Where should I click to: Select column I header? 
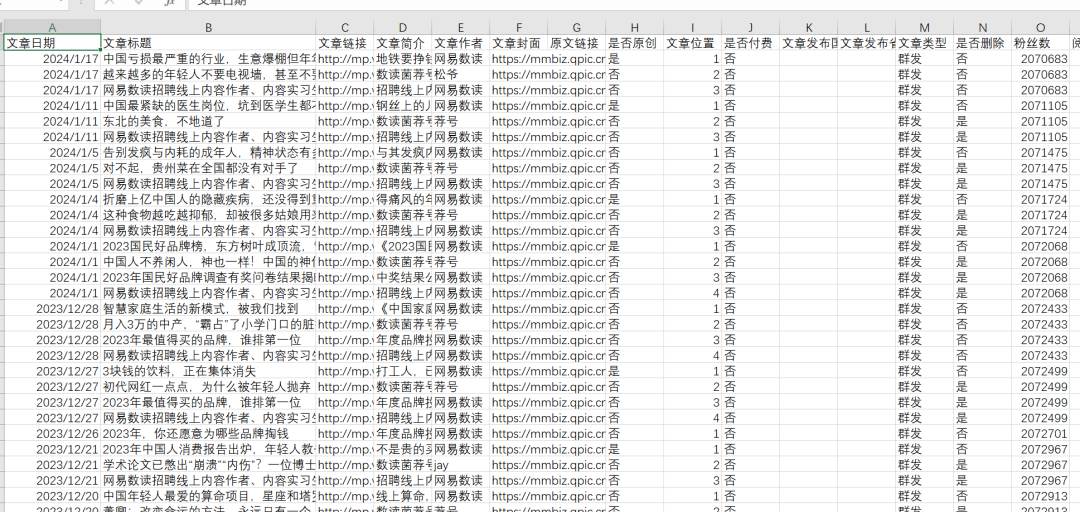[692, 28]
